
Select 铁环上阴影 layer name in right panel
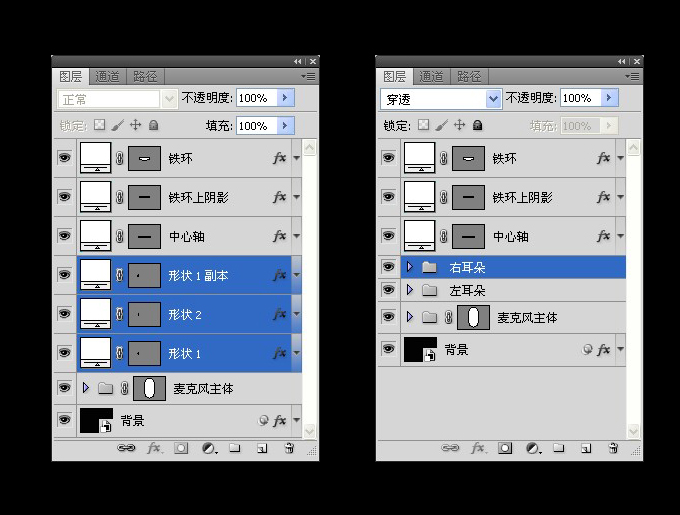(522, 198)
